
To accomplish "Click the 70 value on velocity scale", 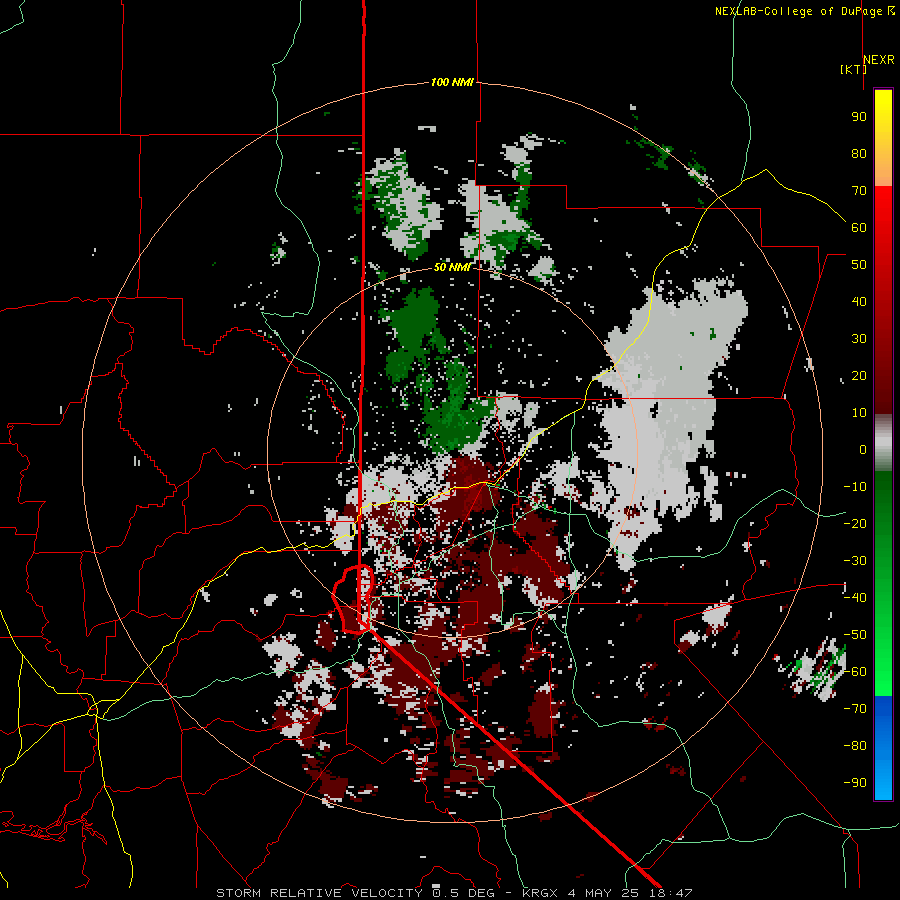I will point(859,191).
